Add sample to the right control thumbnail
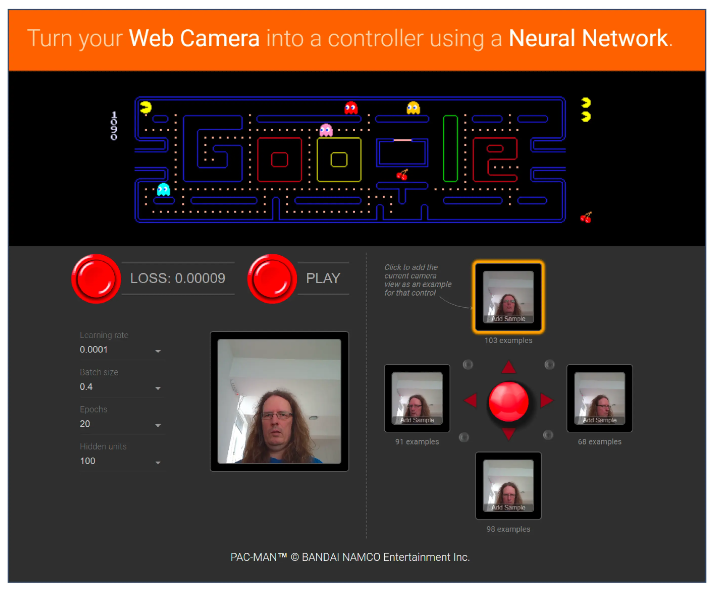The image size is (715, 592). click(x=599, y=398)
